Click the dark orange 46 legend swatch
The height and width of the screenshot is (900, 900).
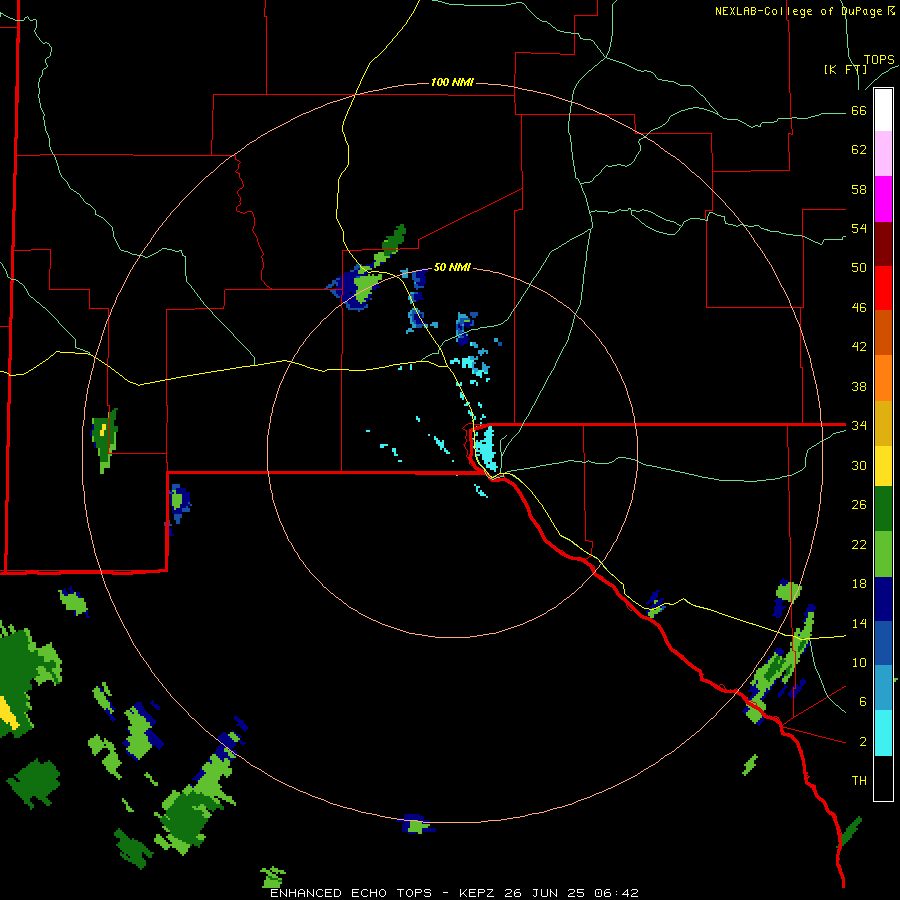pos(883,332)
